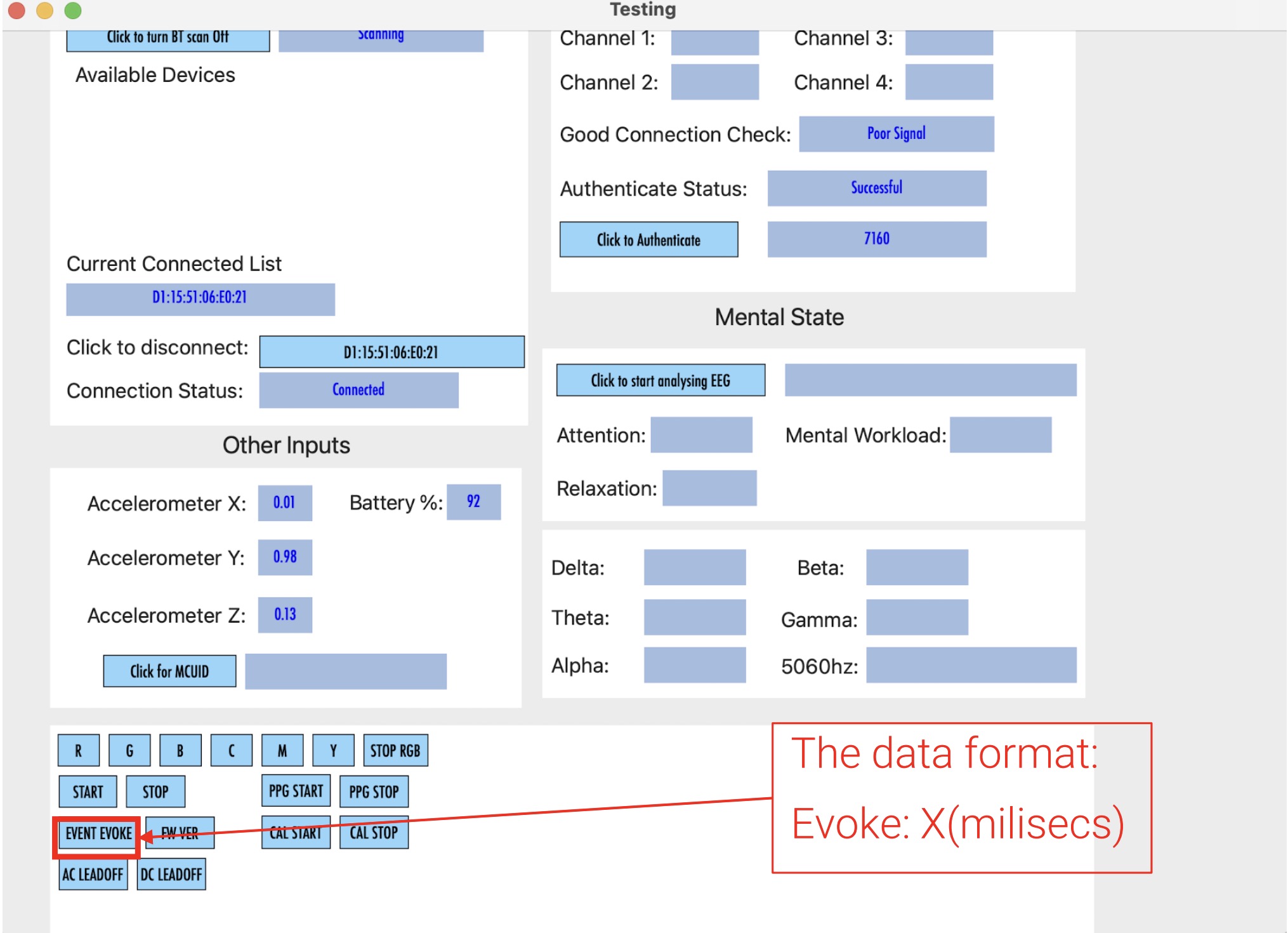Enable DC LEADOFF mode
This screenshot has width=1288, height=933.
171,875
